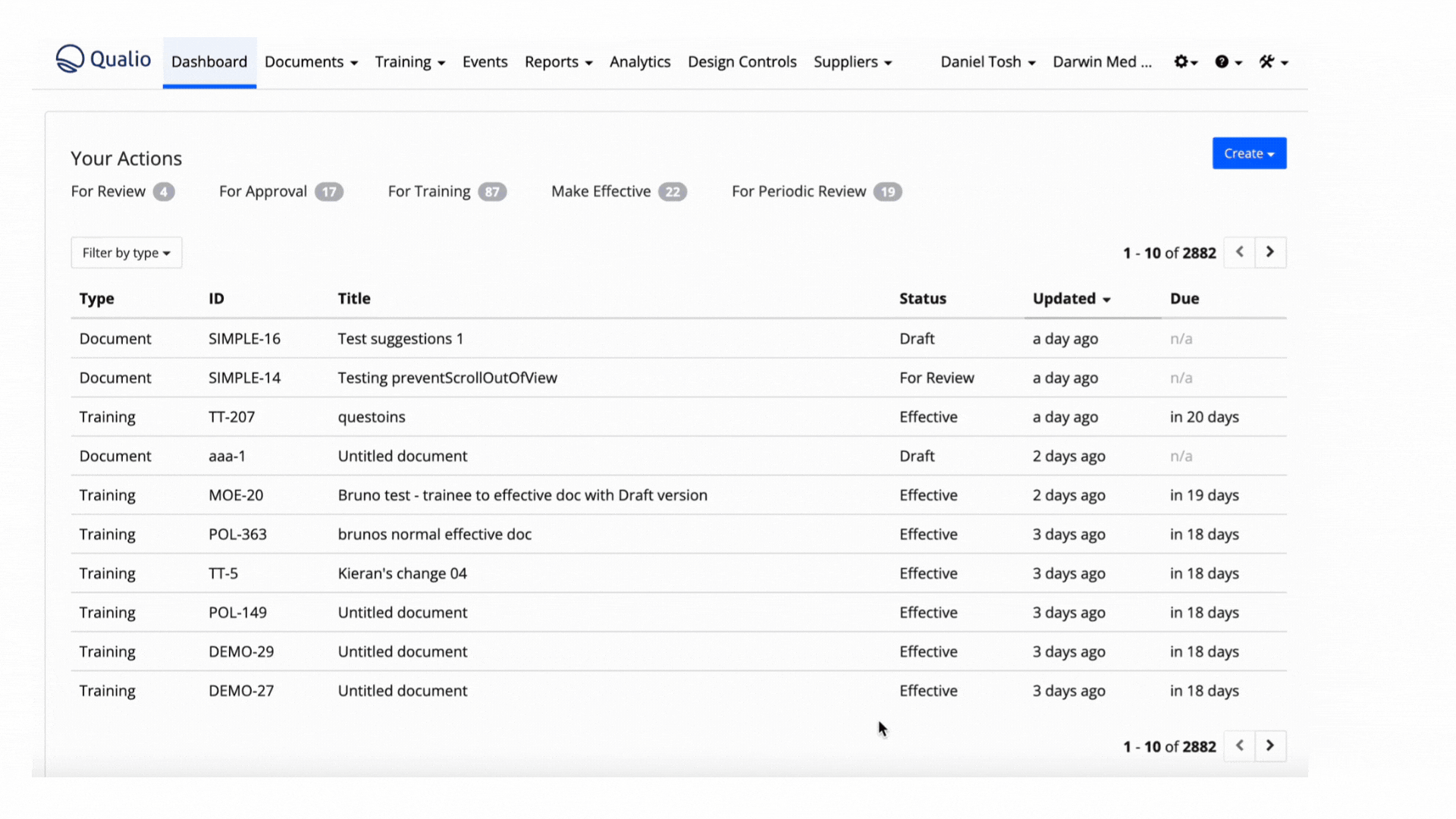Expand the Training menu

[410, 62]
